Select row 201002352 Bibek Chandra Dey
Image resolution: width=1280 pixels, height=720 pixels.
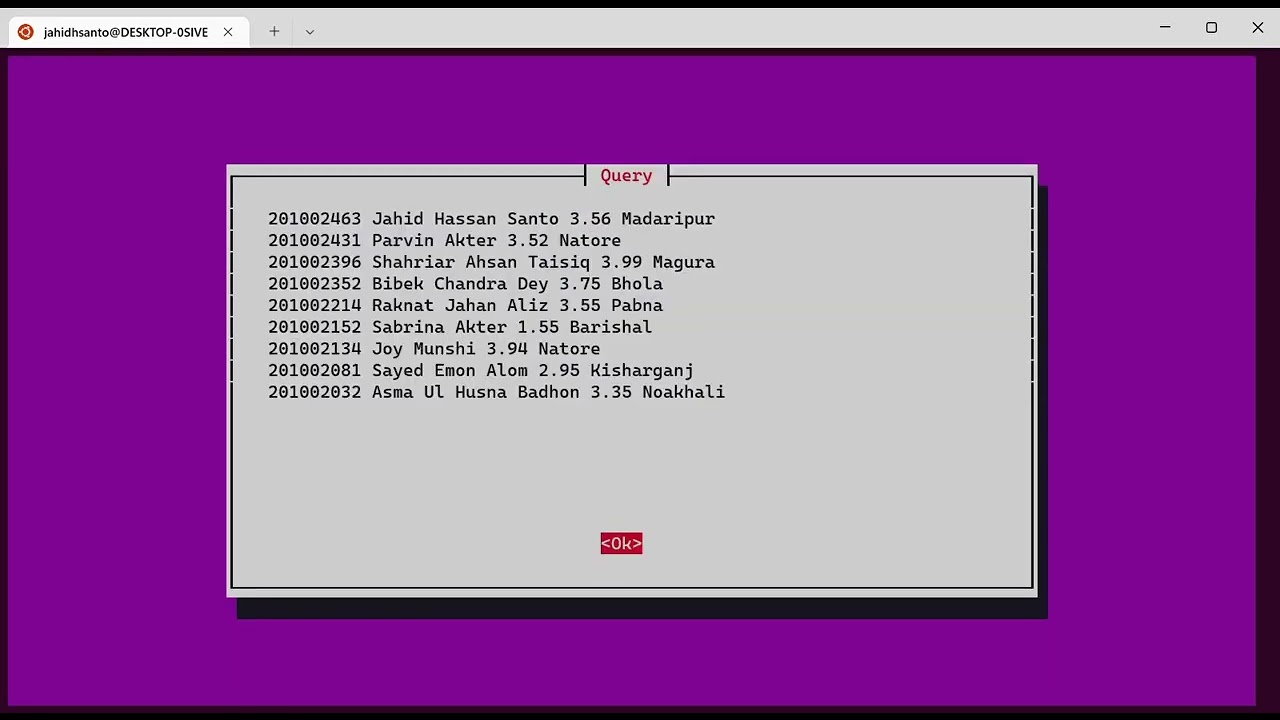point(465,284)
